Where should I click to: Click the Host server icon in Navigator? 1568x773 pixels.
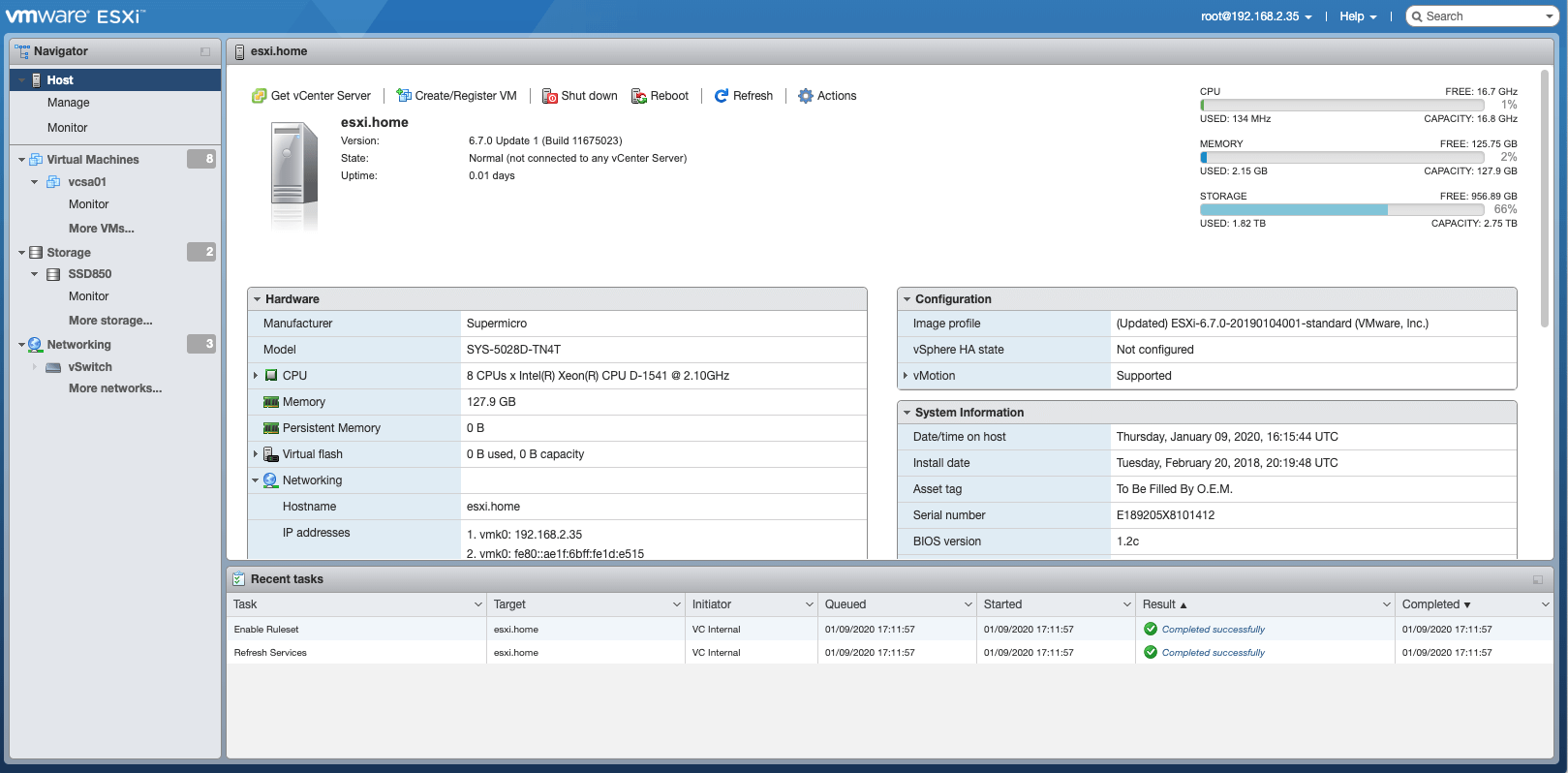pos(37,80)
